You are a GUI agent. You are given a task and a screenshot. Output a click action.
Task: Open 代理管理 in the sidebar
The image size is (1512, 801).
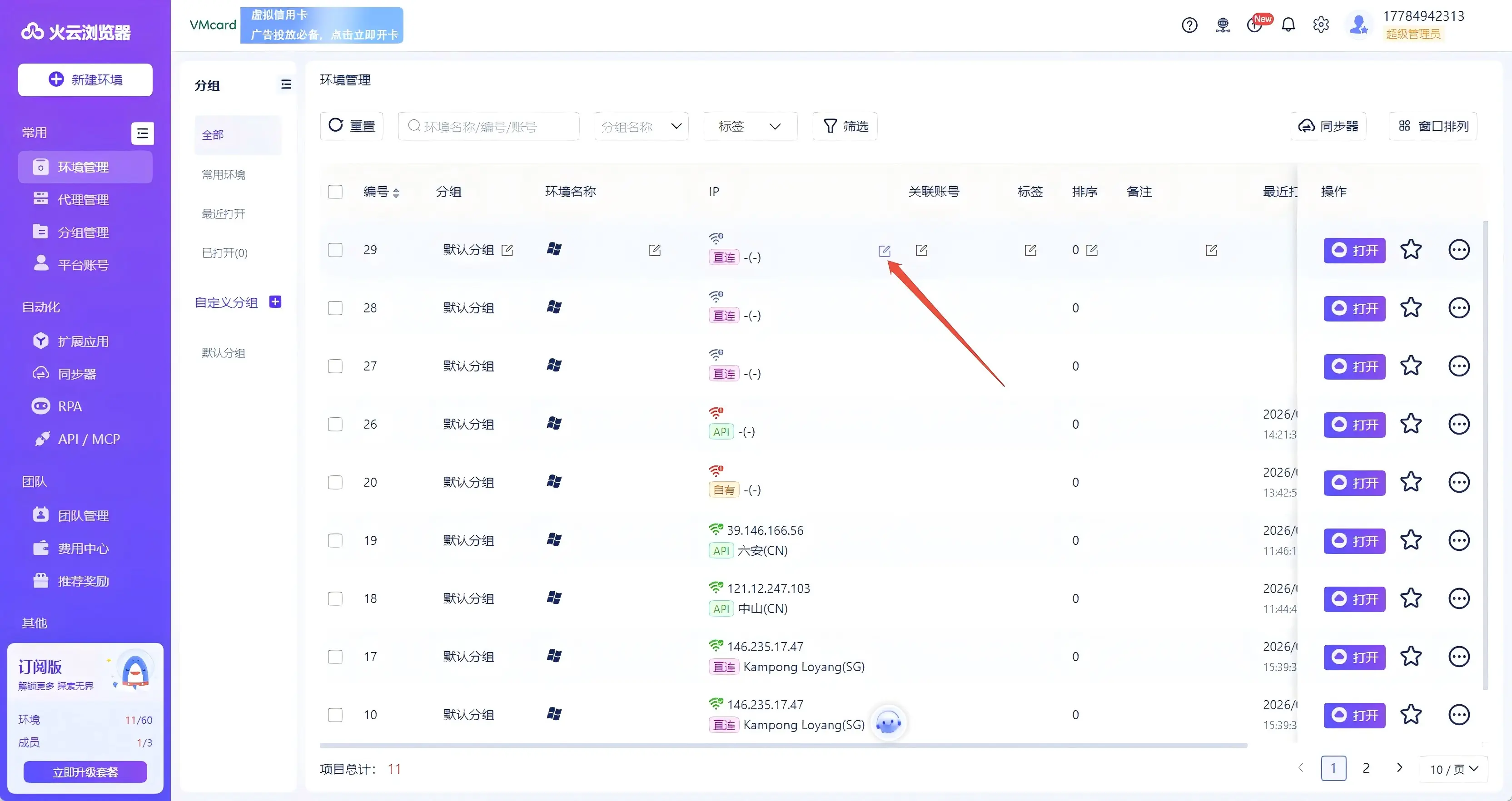click(85, 199)
